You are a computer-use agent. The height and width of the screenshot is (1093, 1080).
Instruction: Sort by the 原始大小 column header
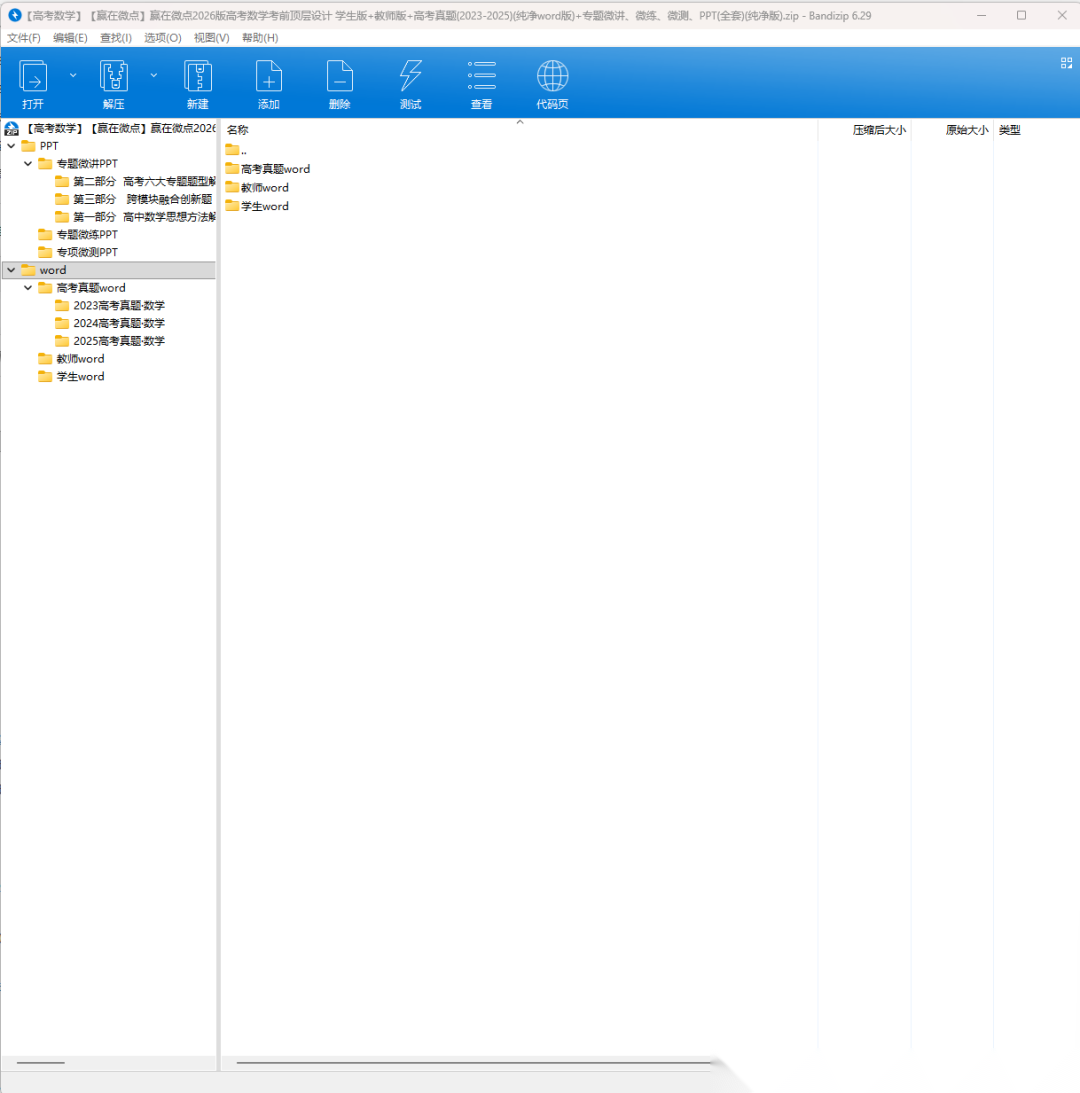point(966,130)
